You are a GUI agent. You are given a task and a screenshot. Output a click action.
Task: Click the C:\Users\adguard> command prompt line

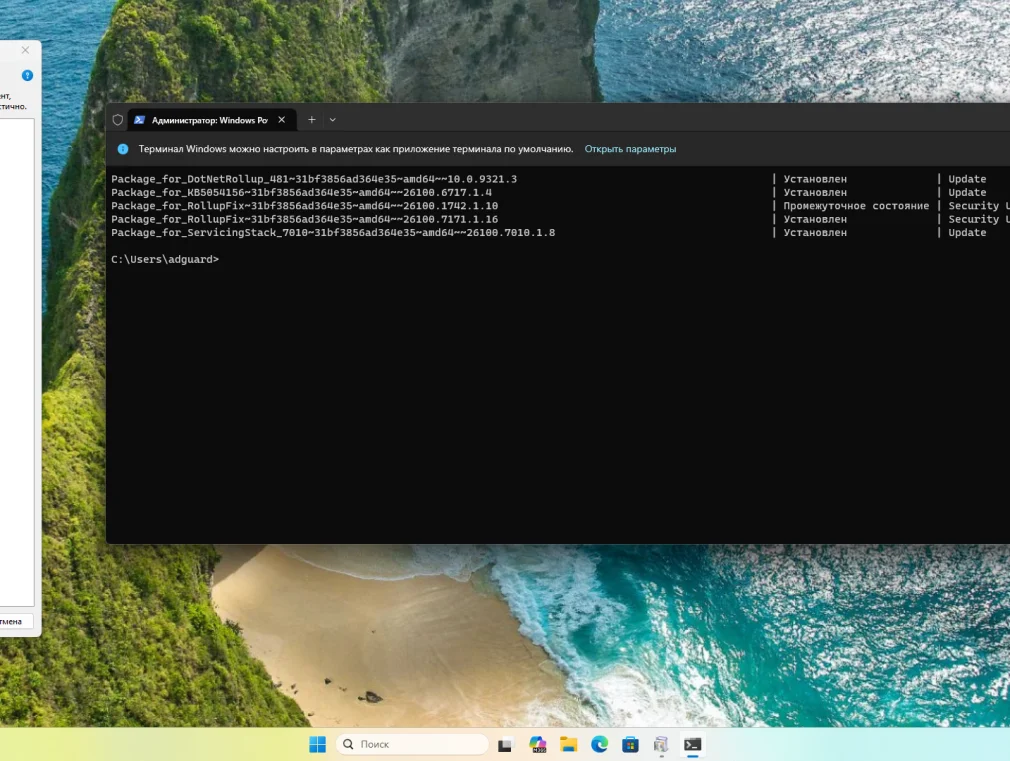(x=165, y=259)
